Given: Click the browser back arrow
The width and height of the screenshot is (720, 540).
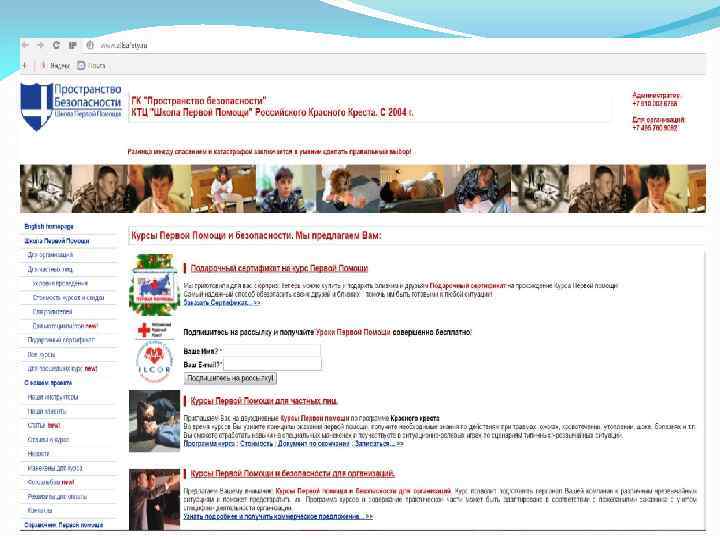Looking at the screenshot, I should point(26,45).
